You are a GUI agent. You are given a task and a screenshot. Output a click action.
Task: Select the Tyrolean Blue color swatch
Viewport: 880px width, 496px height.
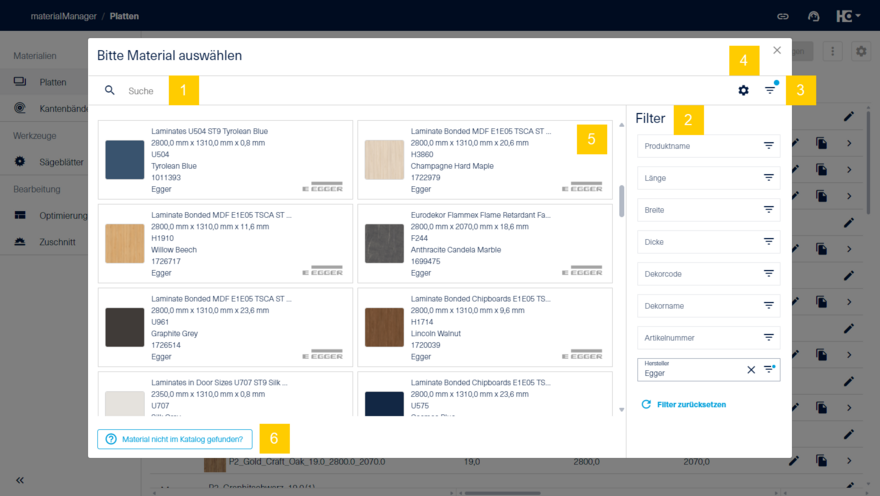(125, 160)
